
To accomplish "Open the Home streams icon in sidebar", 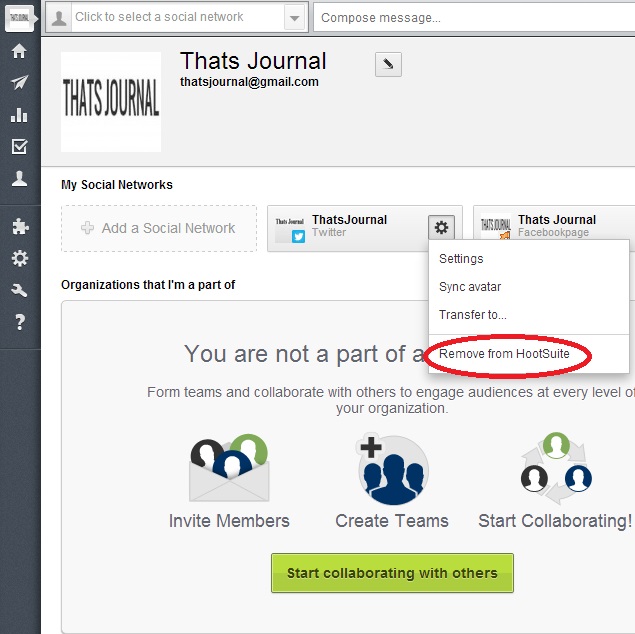I will [x=19, y=51].
